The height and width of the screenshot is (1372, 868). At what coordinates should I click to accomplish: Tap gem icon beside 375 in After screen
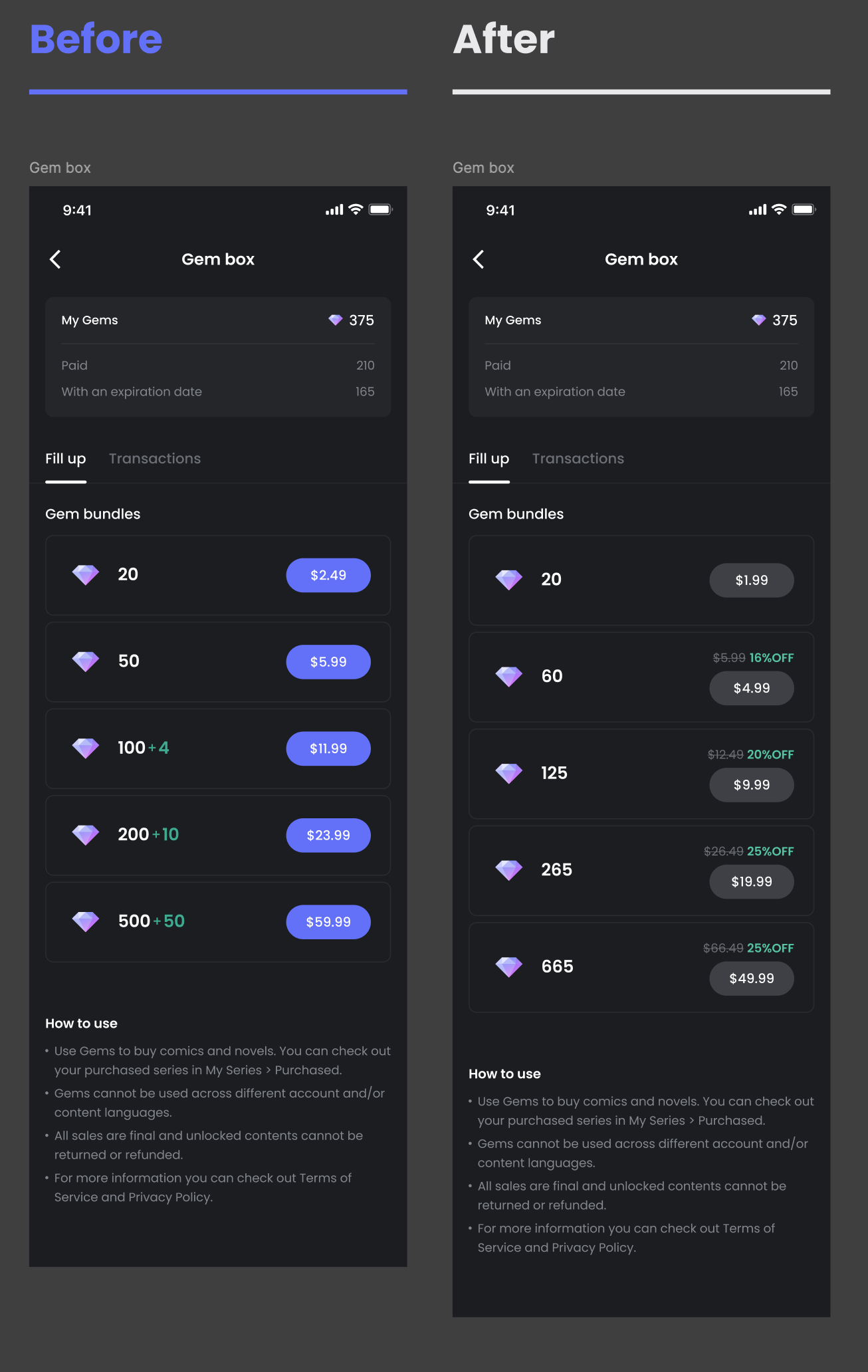[759, 320]
